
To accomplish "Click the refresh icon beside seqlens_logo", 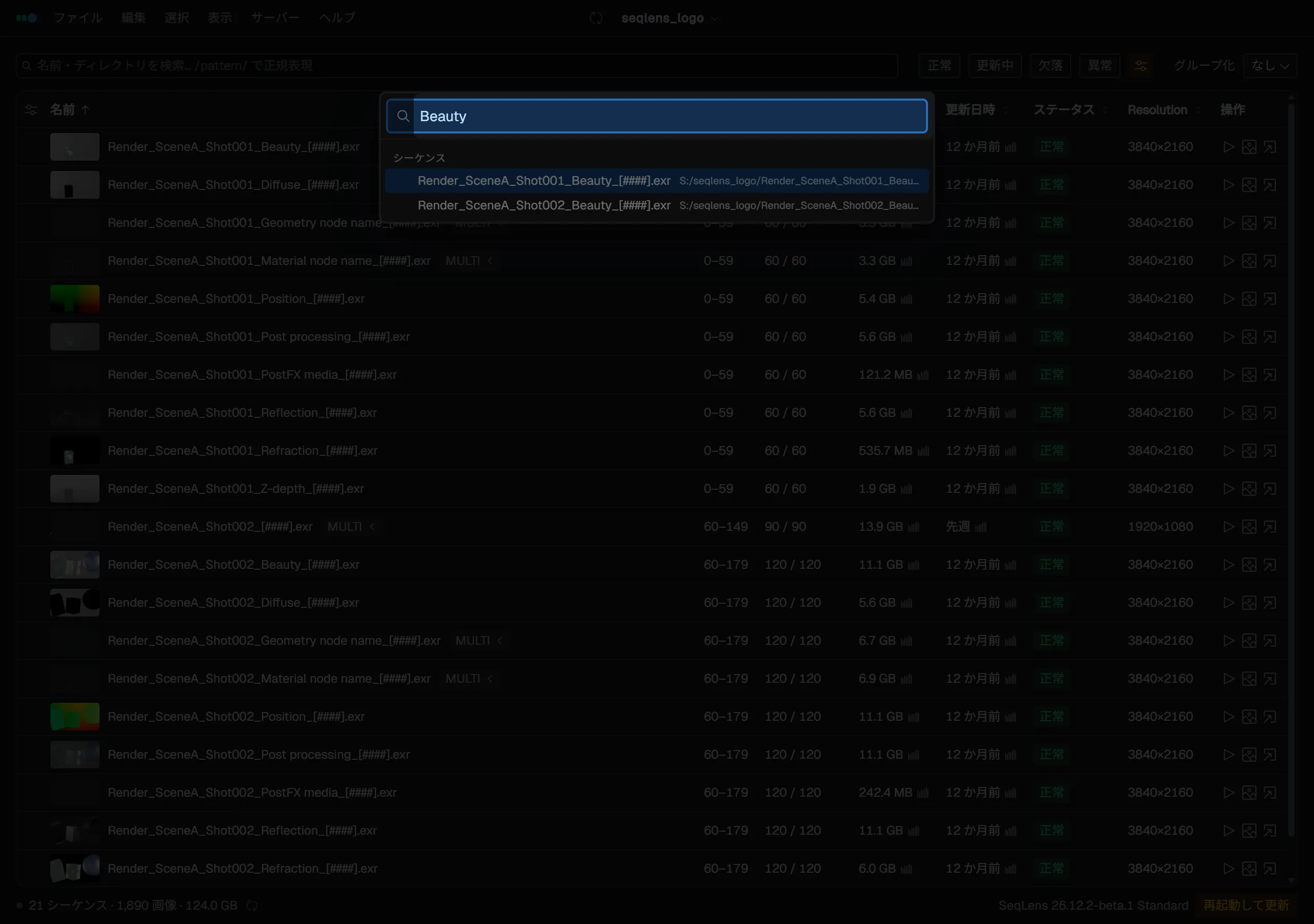I will coord(596,18).
